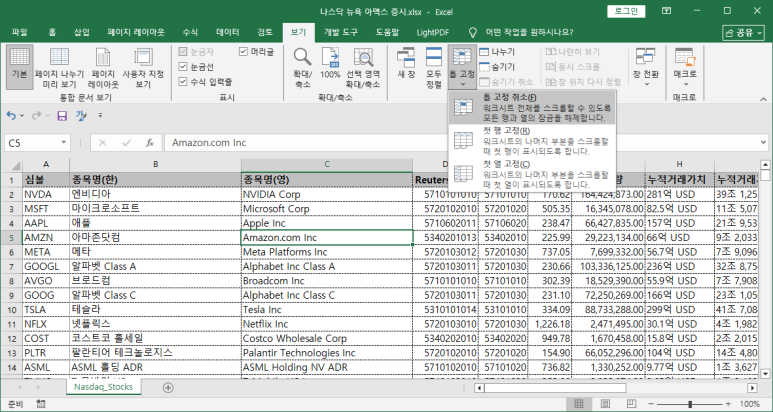
Task: Open the Insert (삽입) tab
Action: 82,33
